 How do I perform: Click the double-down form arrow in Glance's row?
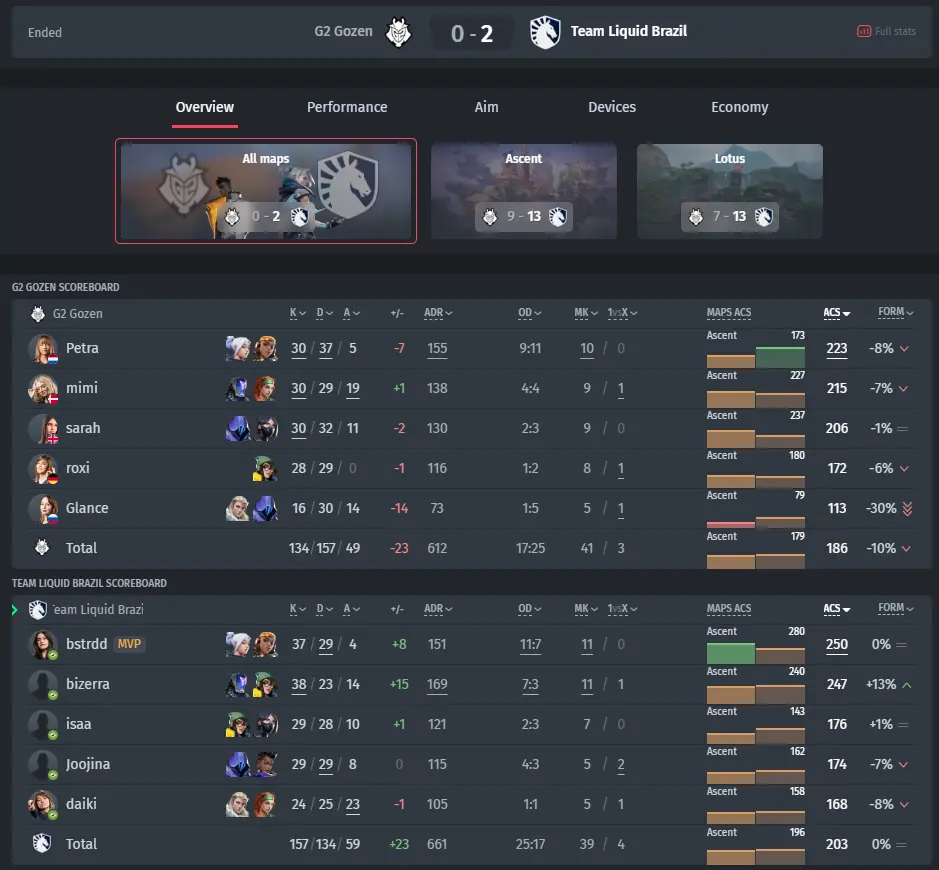pyautogui.click(x=907, y=508)
